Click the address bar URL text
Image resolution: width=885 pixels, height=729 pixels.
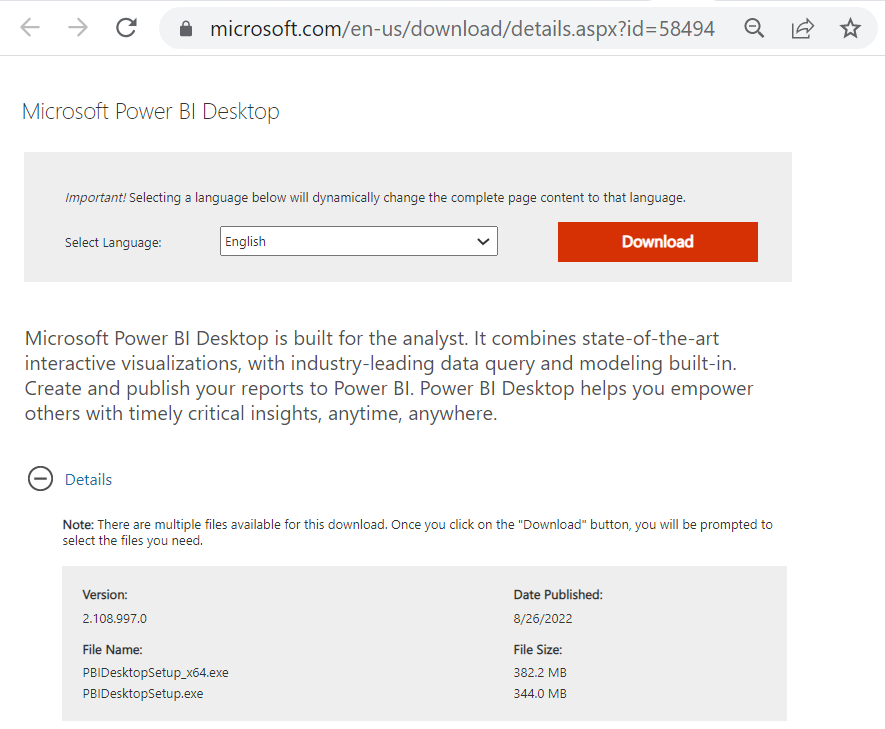click(462, 29)
